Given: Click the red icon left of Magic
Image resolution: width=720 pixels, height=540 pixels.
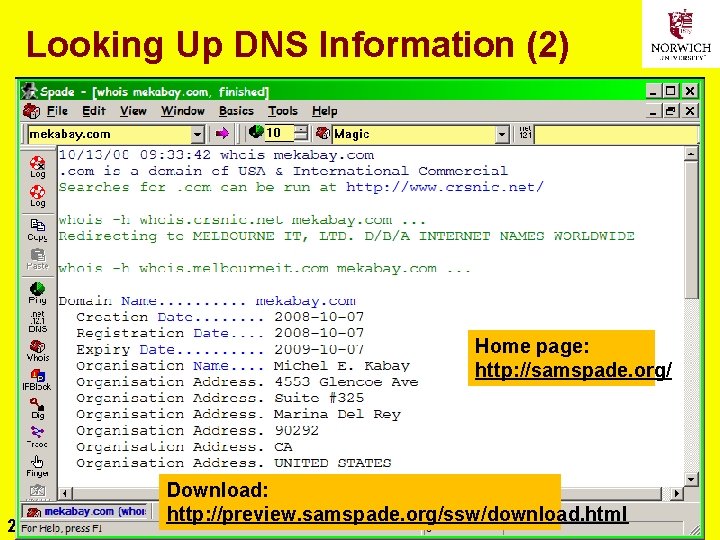Looking at the screenshot, I should 323,133.
